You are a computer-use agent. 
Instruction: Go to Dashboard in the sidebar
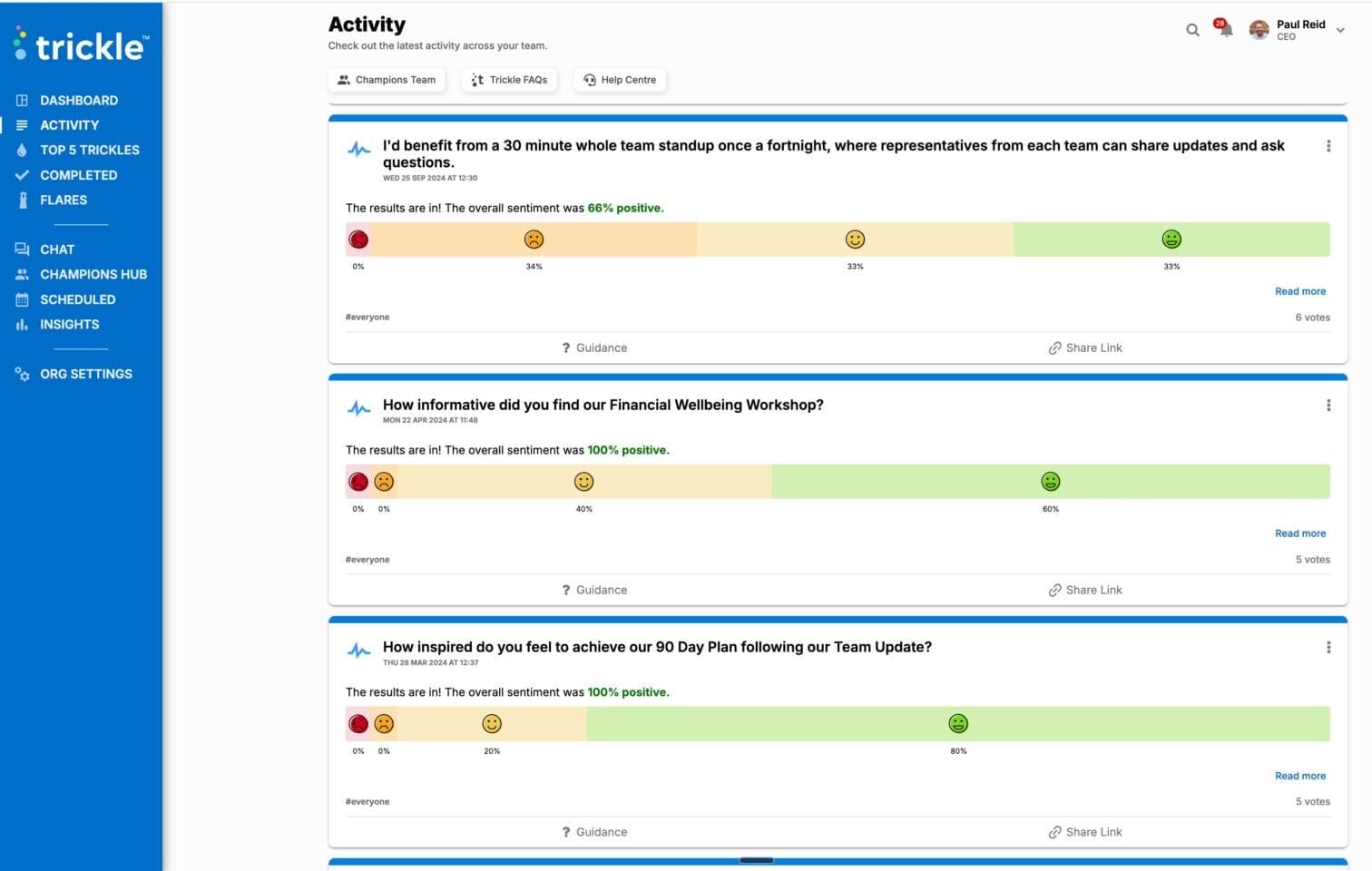coord(78,101)
